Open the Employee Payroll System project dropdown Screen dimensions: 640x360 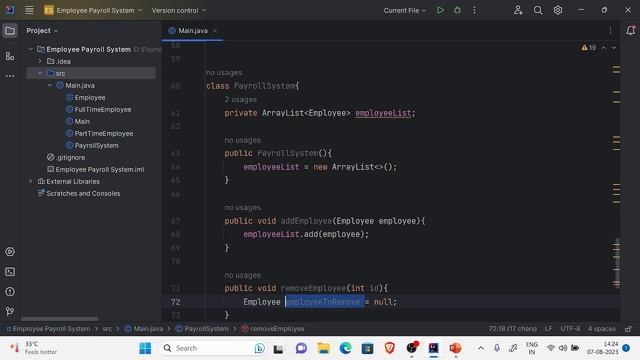[93, 10]
